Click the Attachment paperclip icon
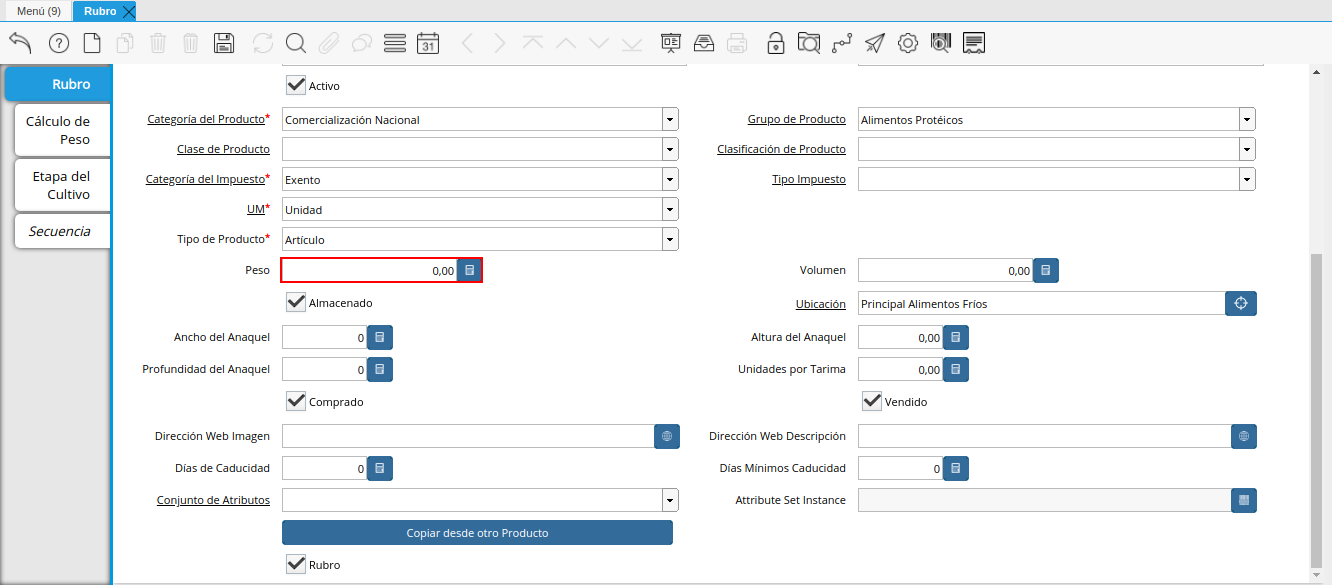The height and width of the screenshot is (585, 1332). pyautogui.click(x=329, y=43)
